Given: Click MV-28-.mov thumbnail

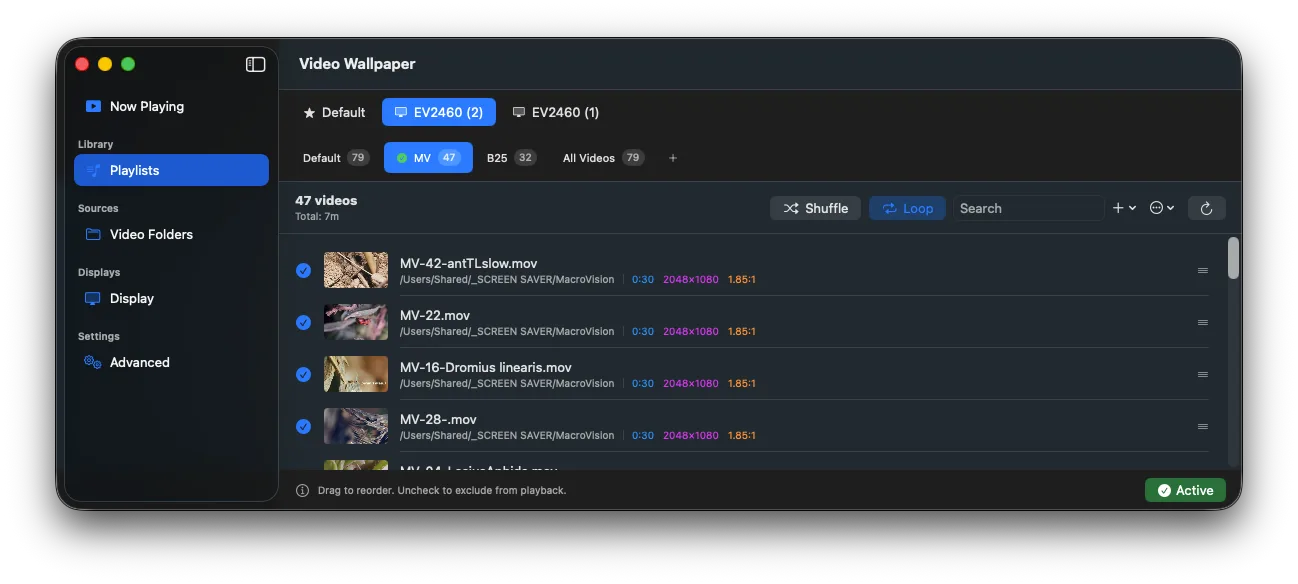Looking at the screenshot, I should [356, 426].
